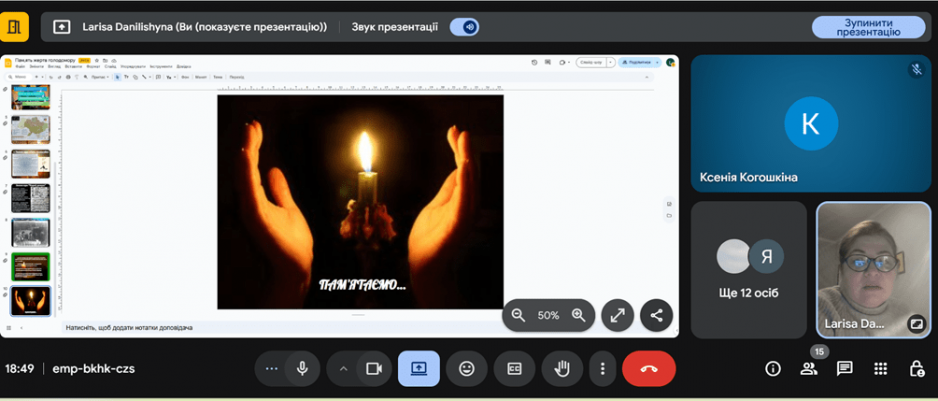The height and width of the screenshot is (401, 938).
Task: Expand camera settings chevron arrow
Action: [343, 369]
